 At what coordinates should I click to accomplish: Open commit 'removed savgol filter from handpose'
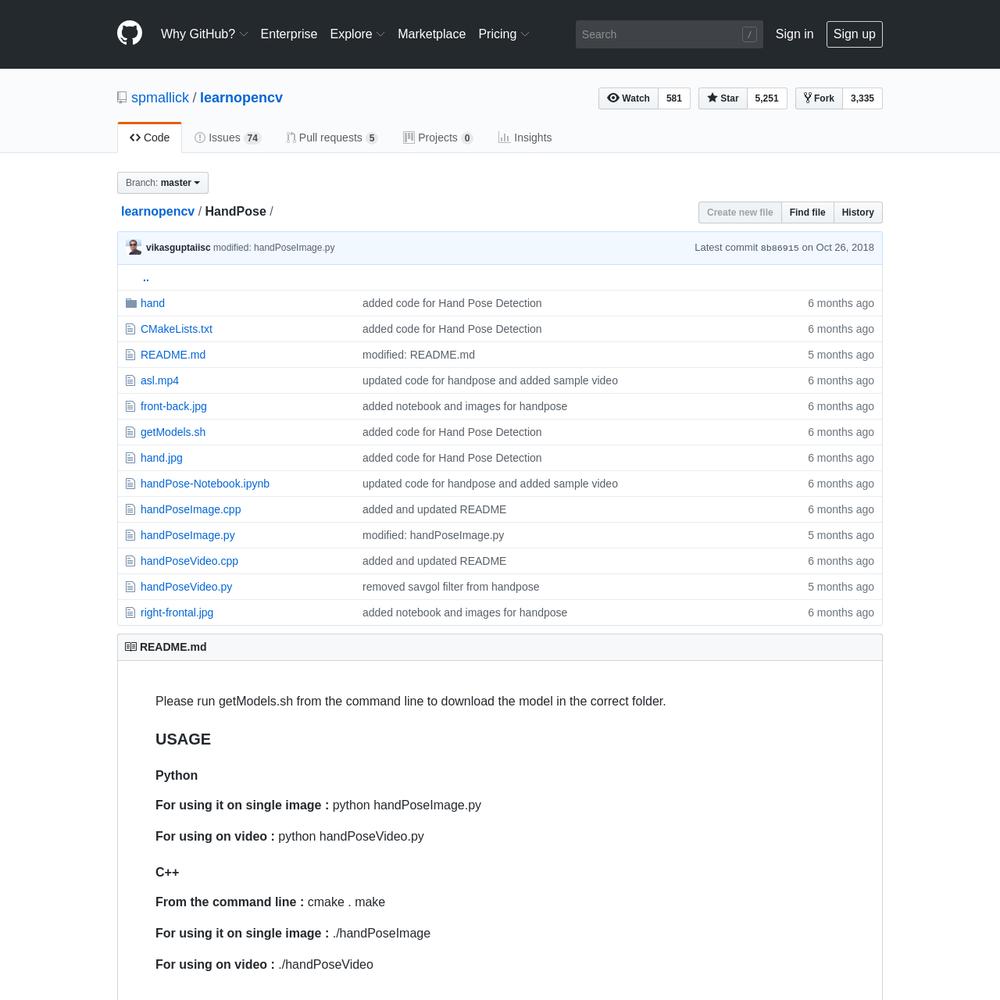(x=451, y=587)
